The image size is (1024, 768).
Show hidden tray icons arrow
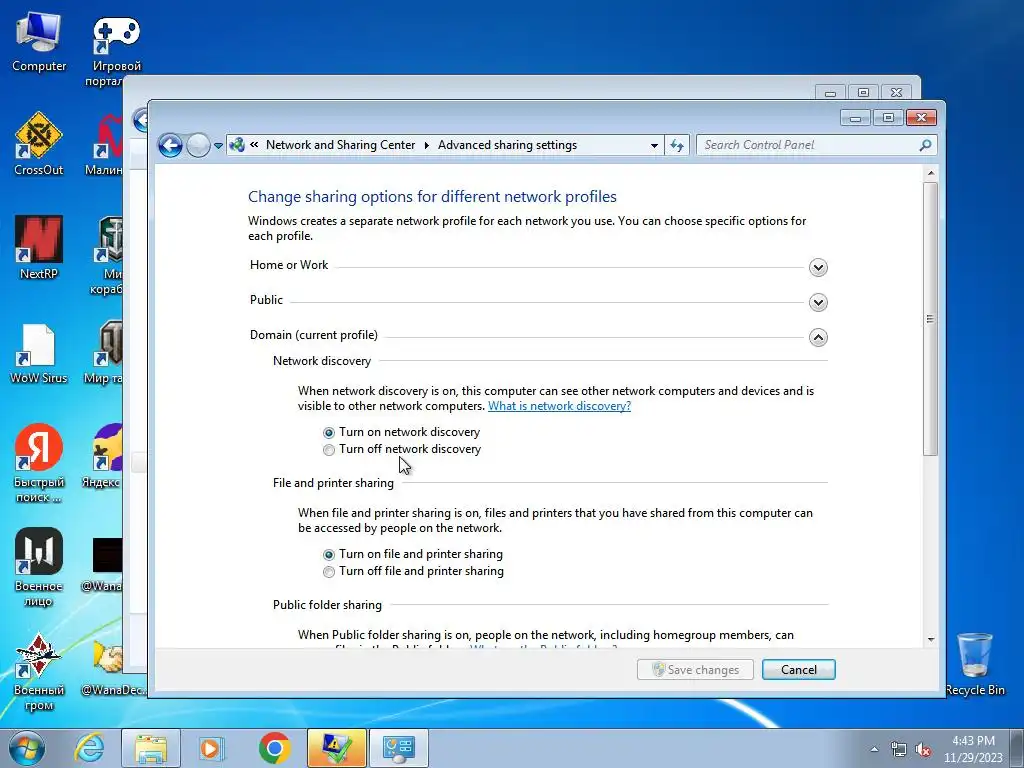[x=874, y=749]
